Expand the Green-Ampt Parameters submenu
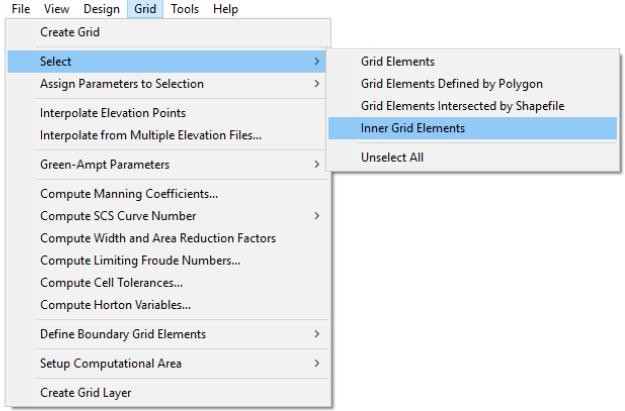Image resolution: width=625 pixels, height=411 pixels. (x=105, y=164)
